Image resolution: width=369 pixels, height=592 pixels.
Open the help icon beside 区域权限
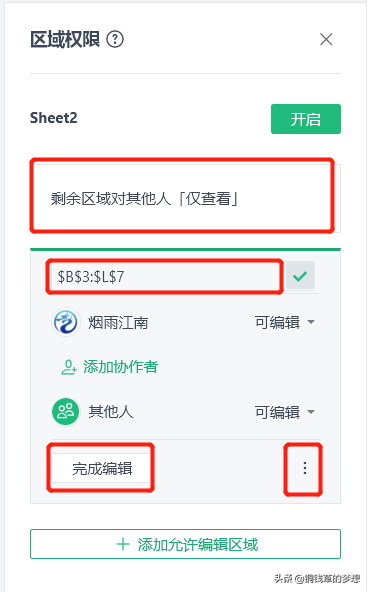point(115,39)
